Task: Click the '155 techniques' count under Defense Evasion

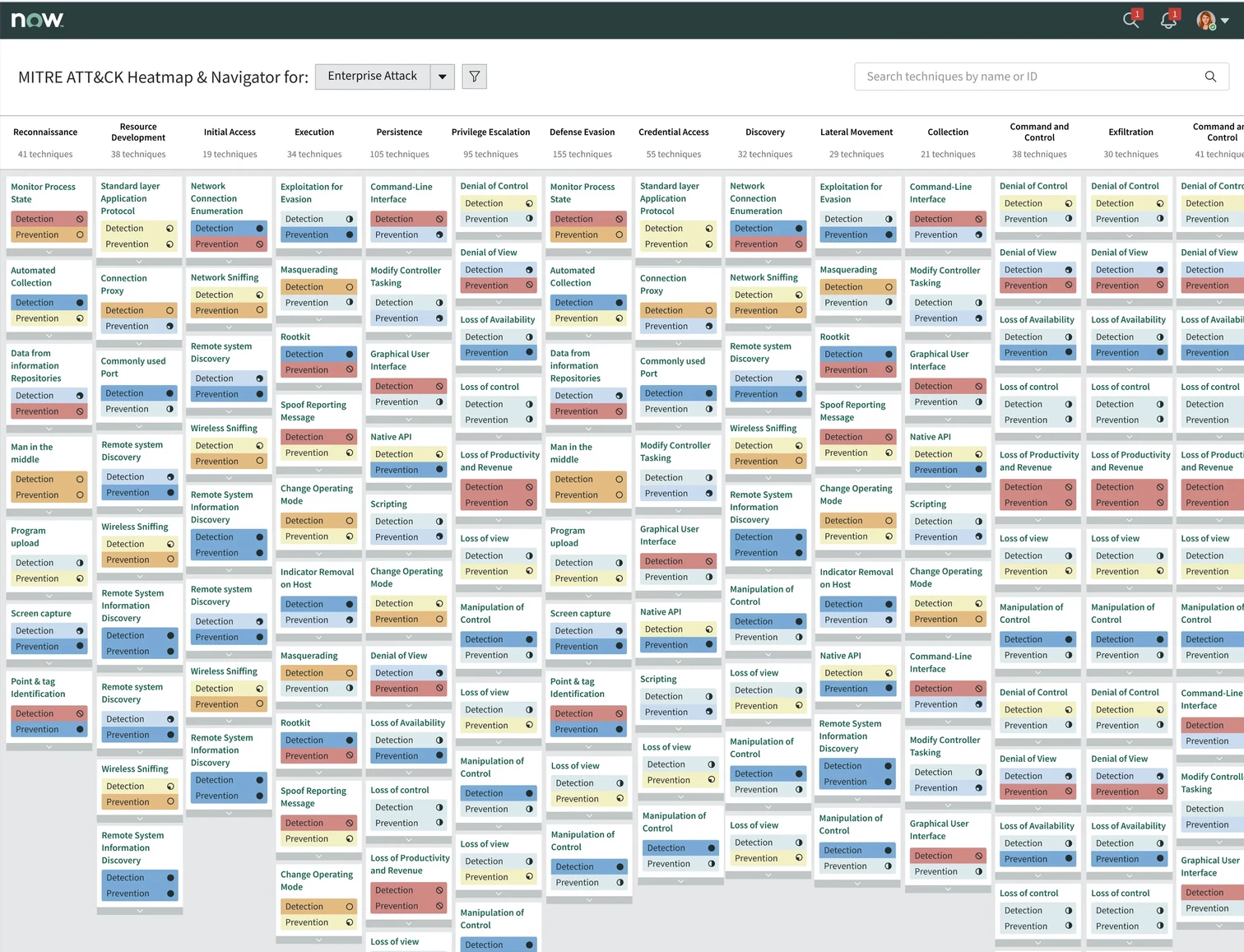Action: (583, 155)
